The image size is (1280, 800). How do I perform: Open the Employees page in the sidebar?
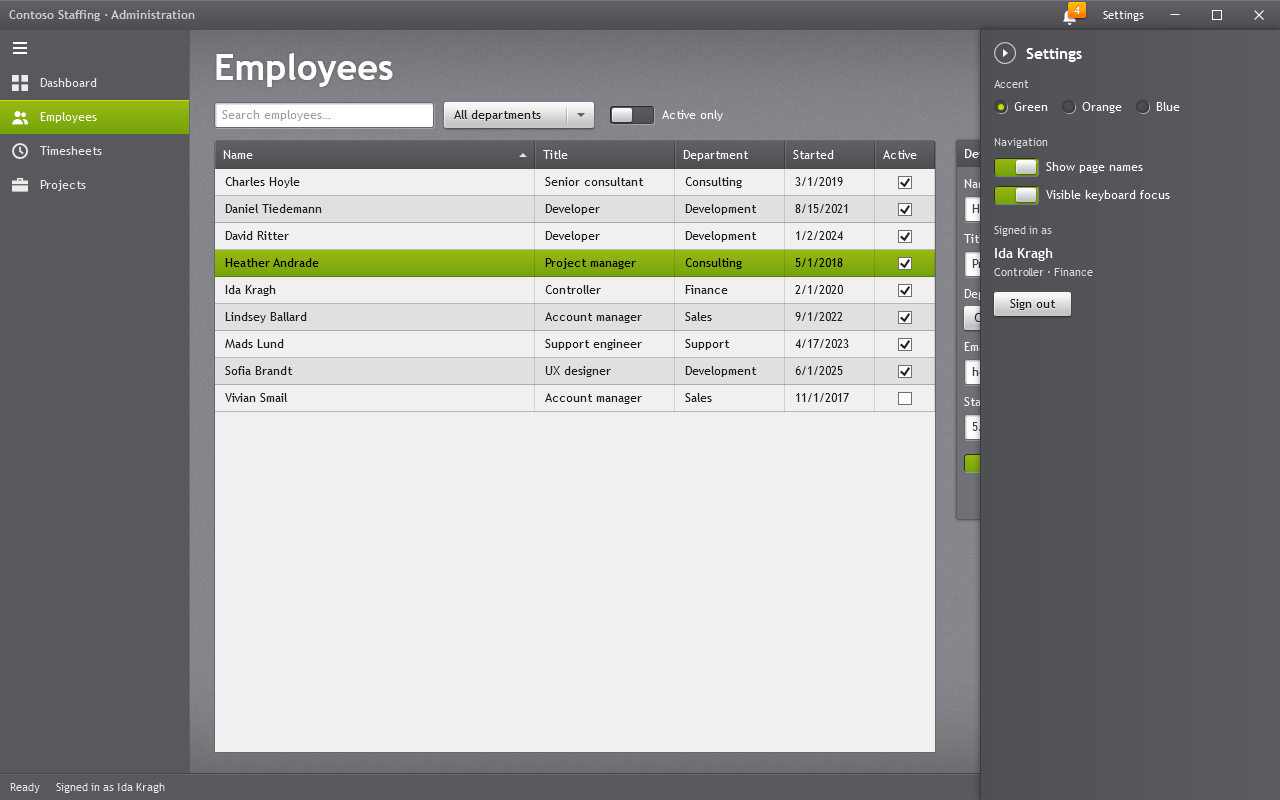[94, 117]
